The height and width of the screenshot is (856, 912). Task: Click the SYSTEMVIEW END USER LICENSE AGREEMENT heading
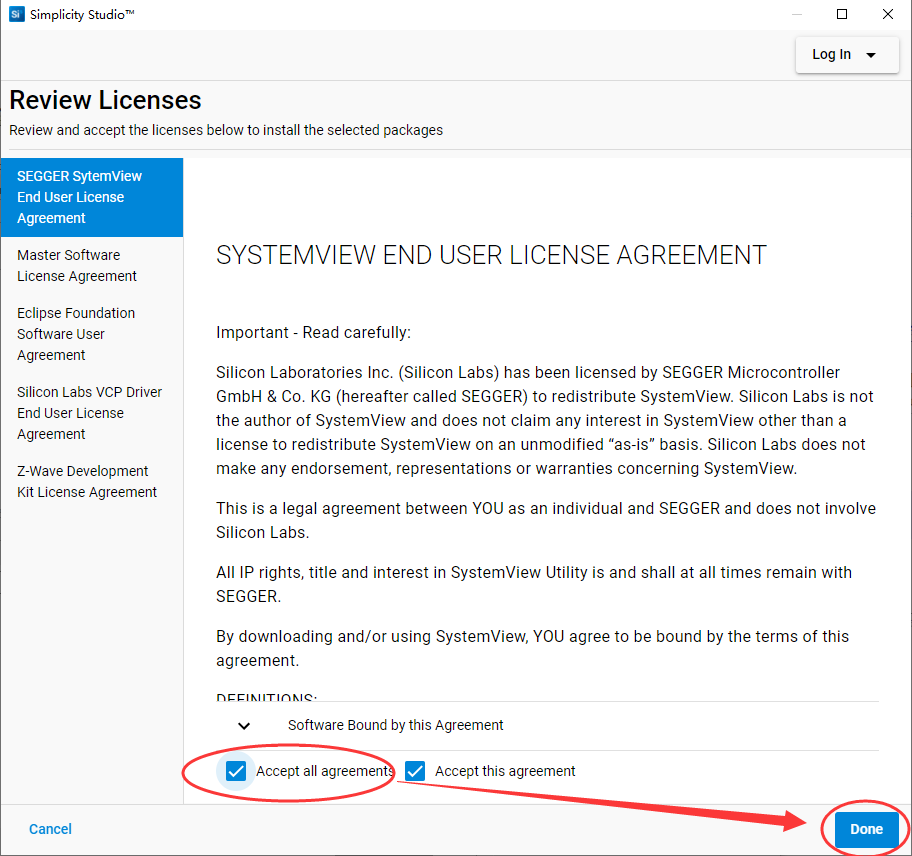491,255
